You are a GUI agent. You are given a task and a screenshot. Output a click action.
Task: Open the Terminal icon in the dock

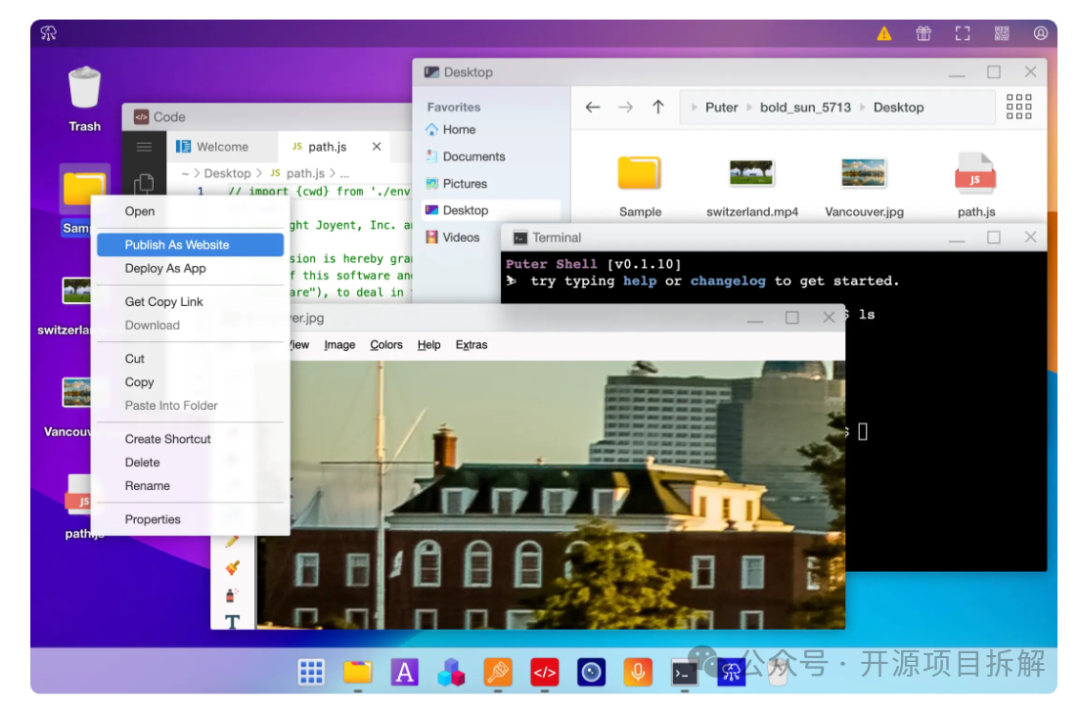tap(684, 672)
